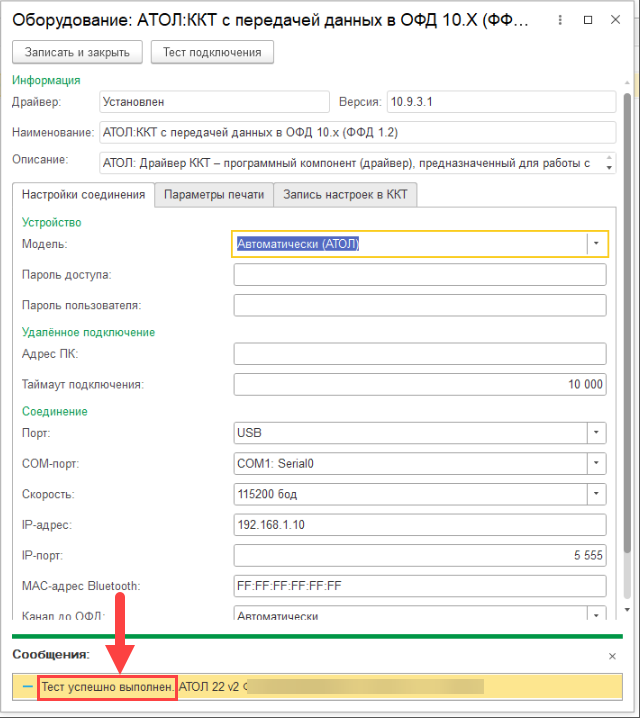Maximize the equipment settings window
The width and height of the screenshot is (640, 718).
[588, 20]
